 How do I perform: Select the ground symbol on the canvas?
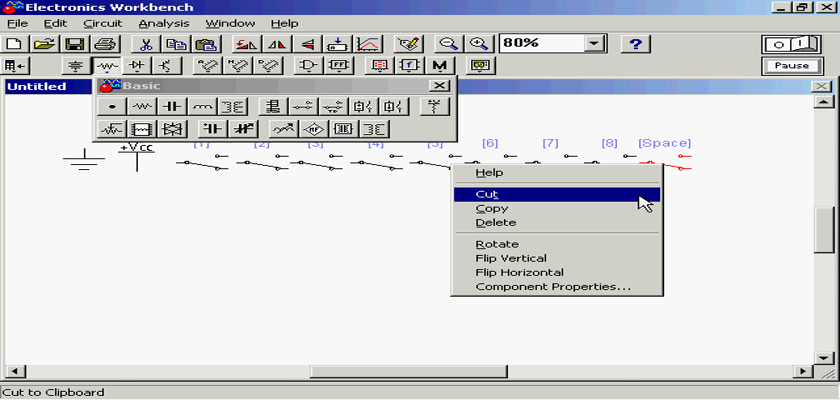pyautogui.click(x=84, y=160)
